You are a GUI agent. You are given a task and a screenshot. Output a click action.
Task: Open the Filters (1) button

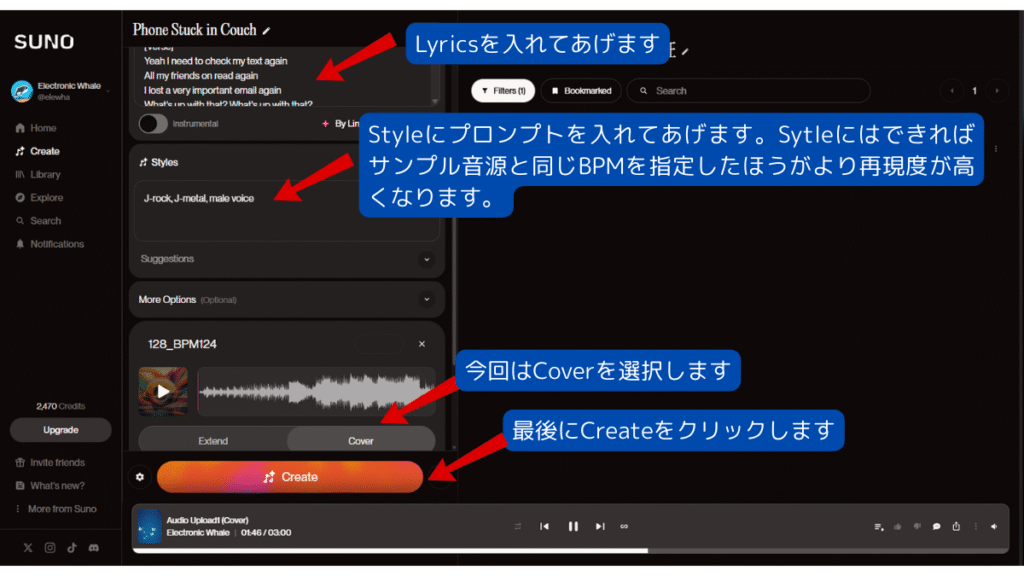(x=503, y=91)
